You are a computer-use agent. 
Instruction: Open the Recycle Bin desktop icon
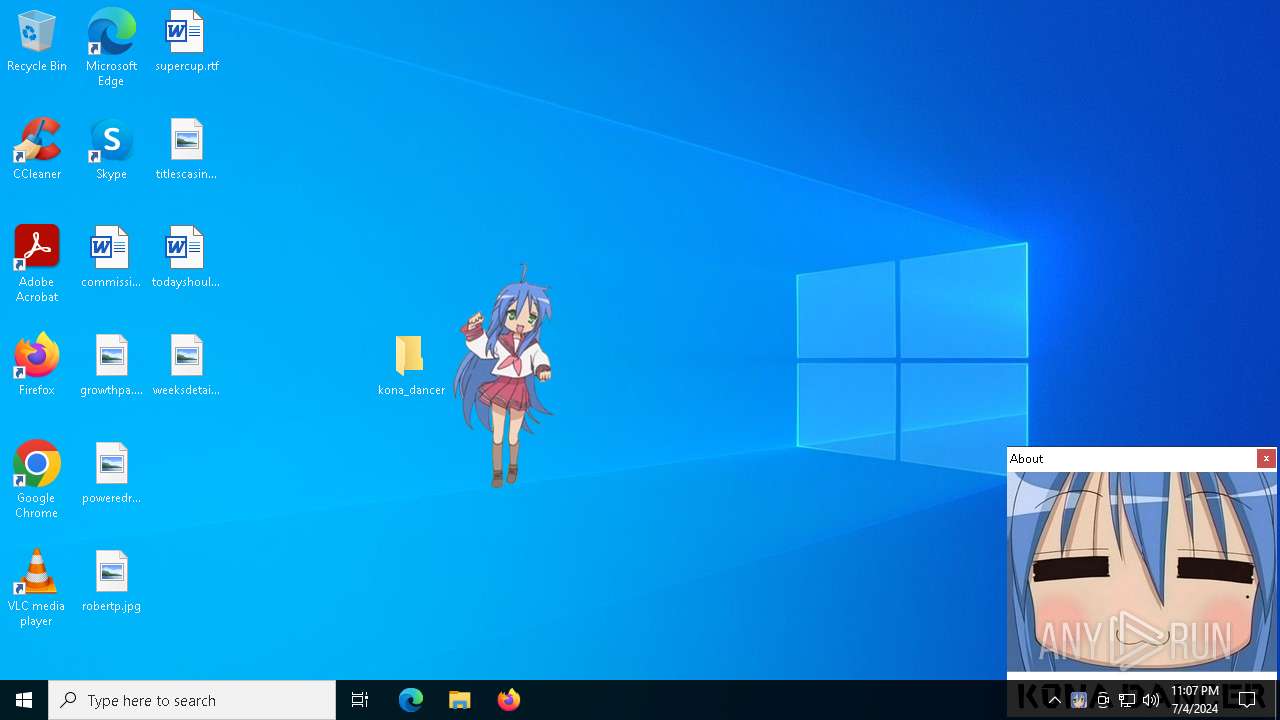(37, 42)
